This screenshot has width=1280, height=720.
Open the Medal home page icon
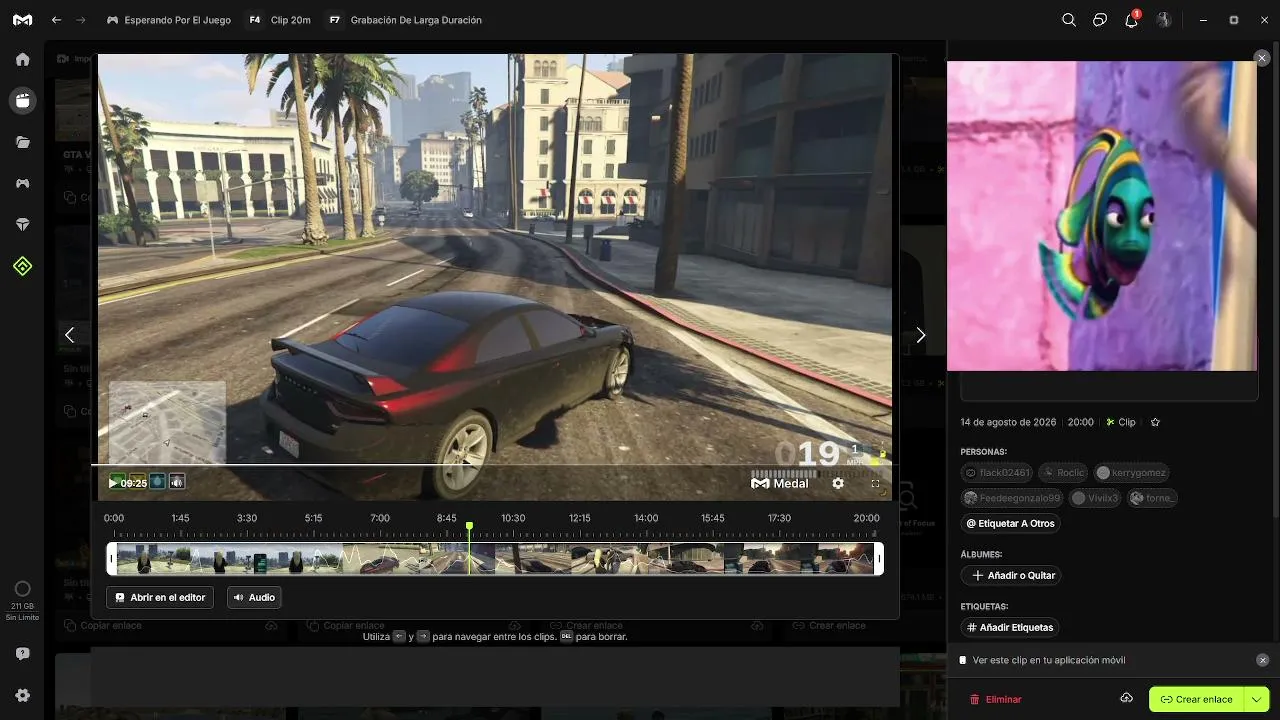point(22,59)
